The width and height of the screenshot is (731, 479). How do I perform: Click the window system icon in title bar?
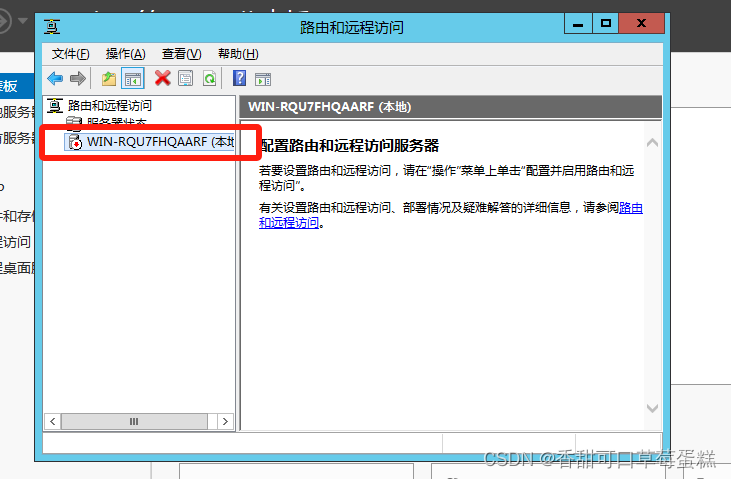pyautogui.click(x=52, y=27)
